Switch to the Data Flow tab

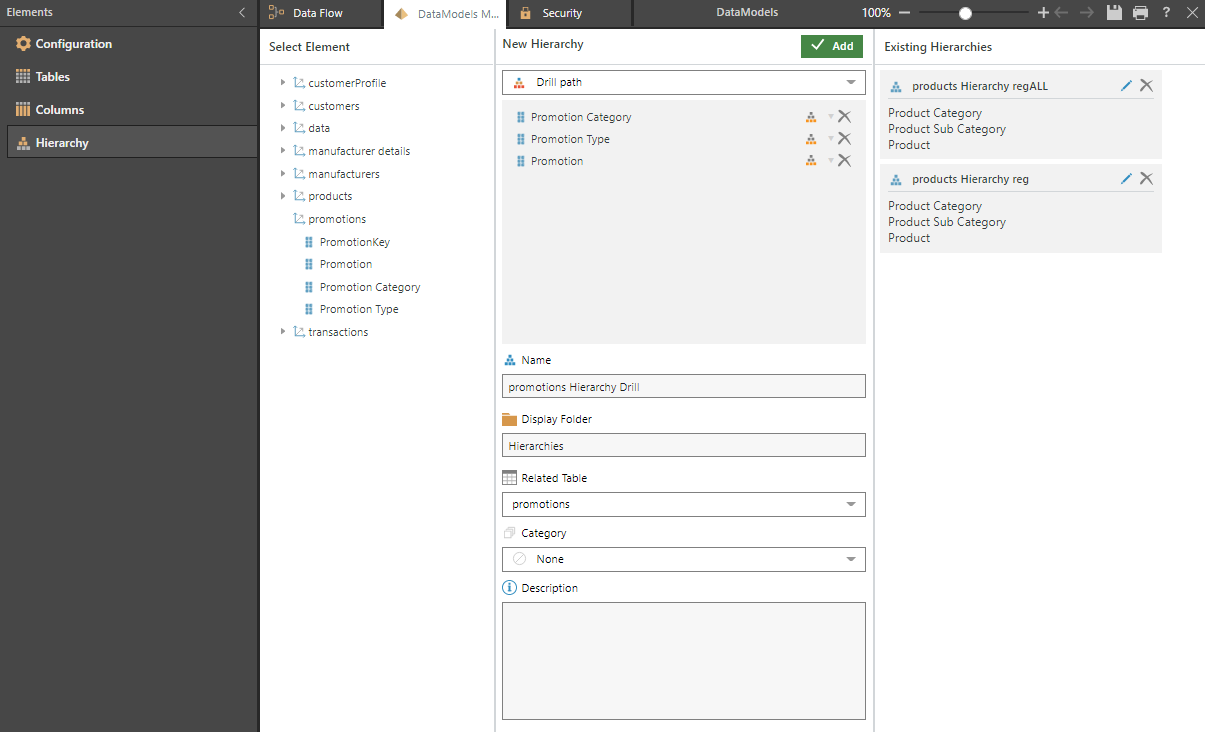(x=317, y=14)
